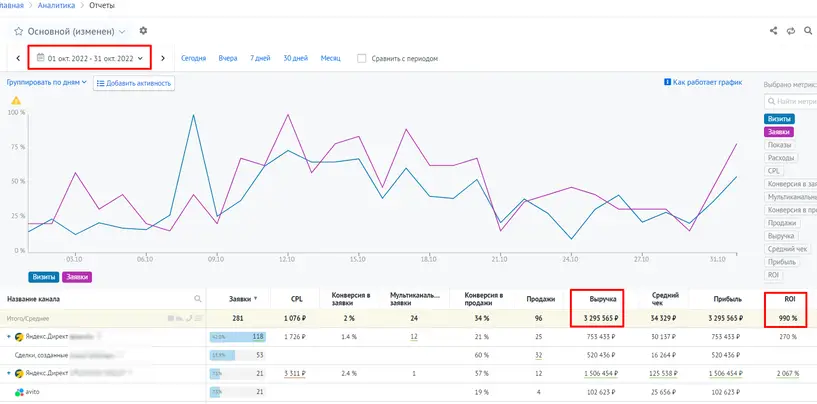
Task: Go to next period with right arrow
Action: coord(163,58)
